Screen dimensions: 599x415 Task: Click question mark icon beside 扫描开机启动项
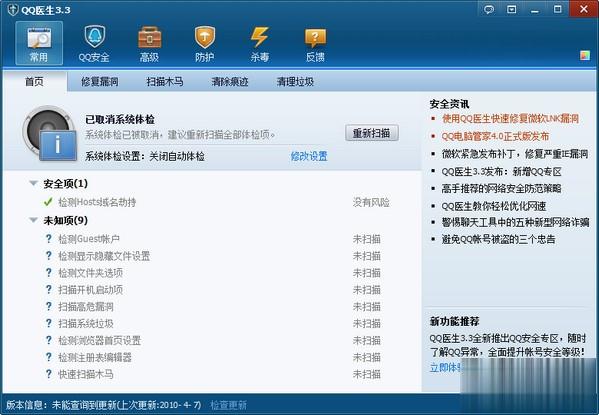(49, 289)
